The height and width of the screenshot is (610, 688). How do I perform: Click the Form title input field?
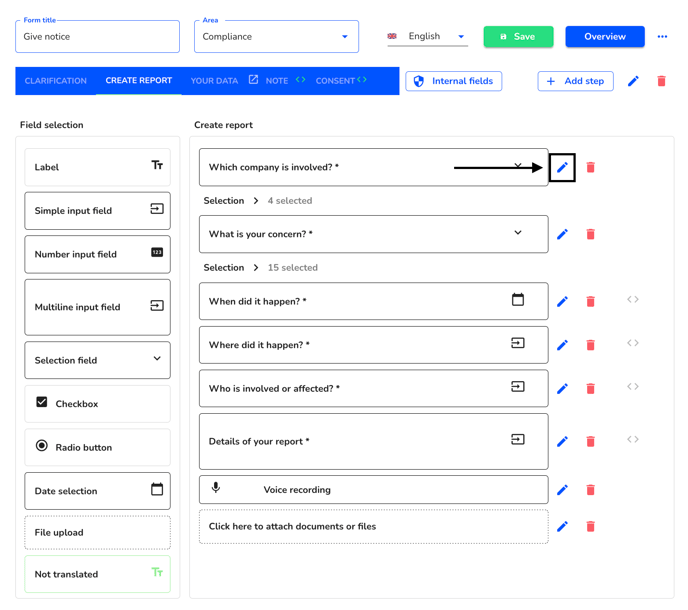97,36
